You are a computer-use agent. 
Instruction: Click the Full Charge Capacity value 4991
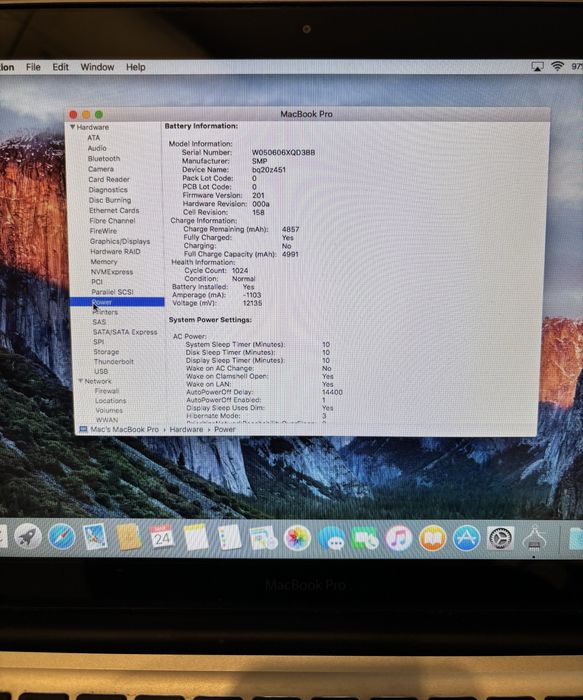(290, 254)
